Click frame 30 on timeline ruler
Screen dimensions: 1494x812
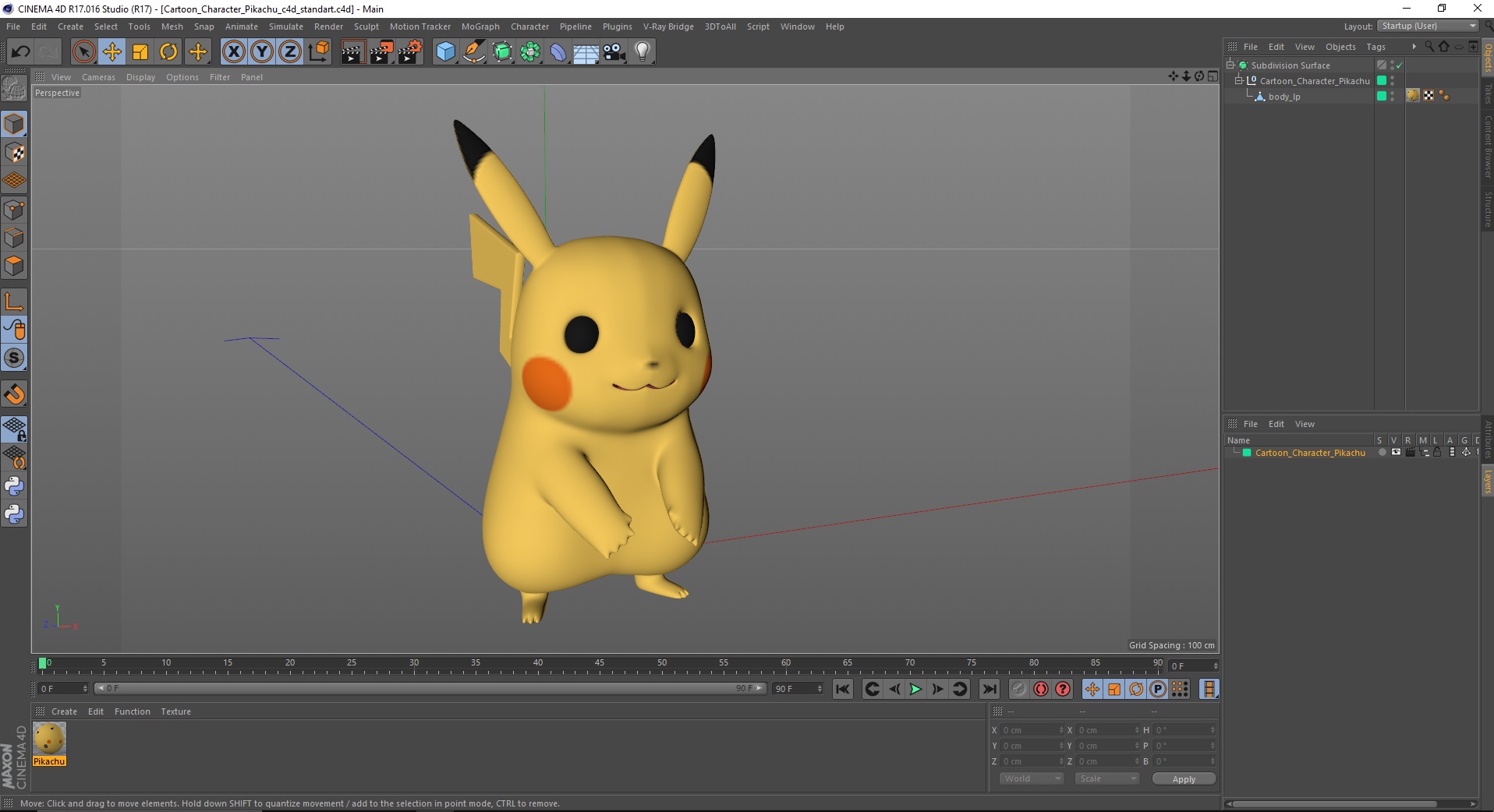pyautogui.click(x=414, y=663)
